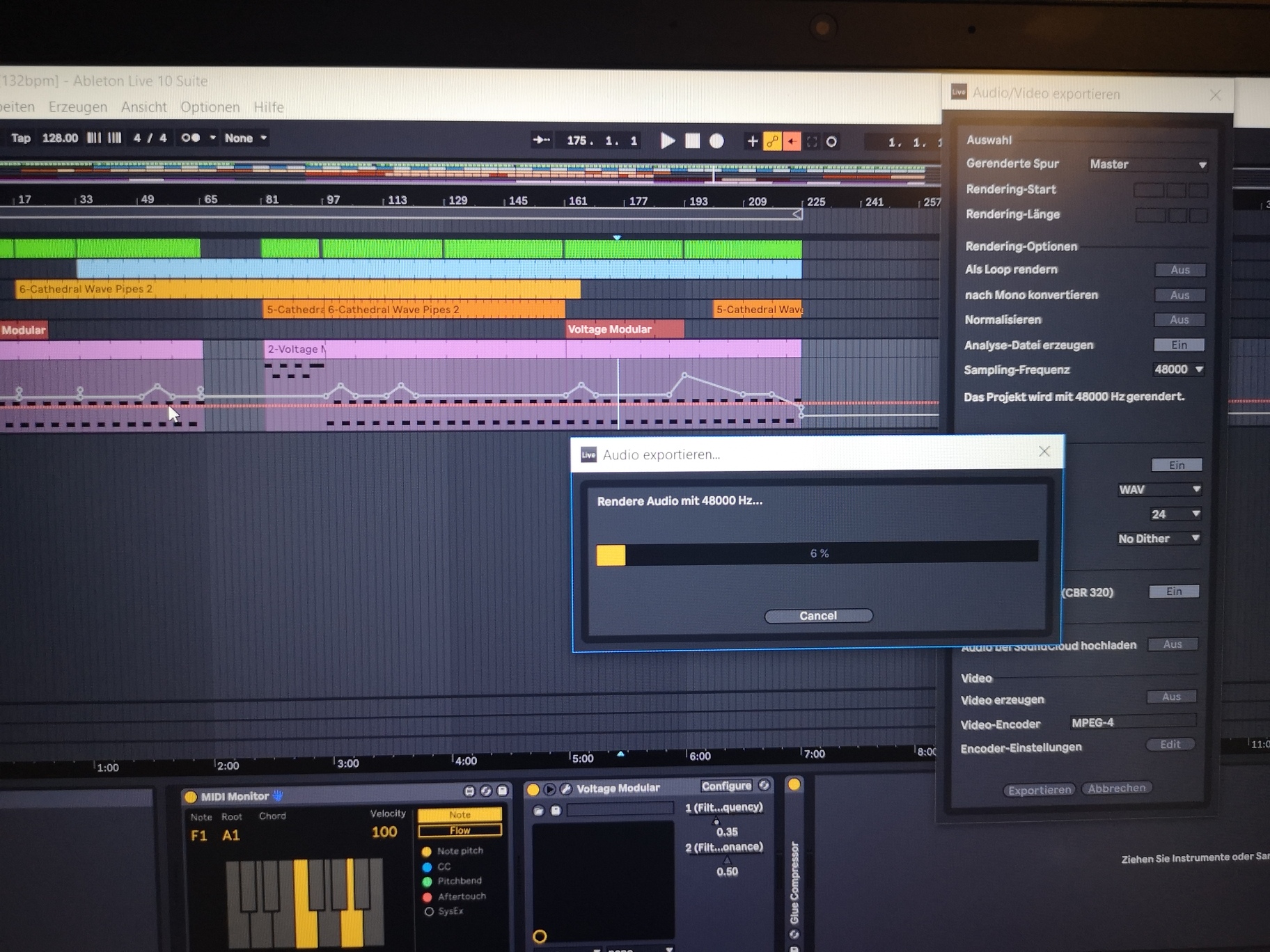This screenshot has height=952, width=1270.
Task: Click the Follow playback arrow icon
Action: [x=541, y=140]
